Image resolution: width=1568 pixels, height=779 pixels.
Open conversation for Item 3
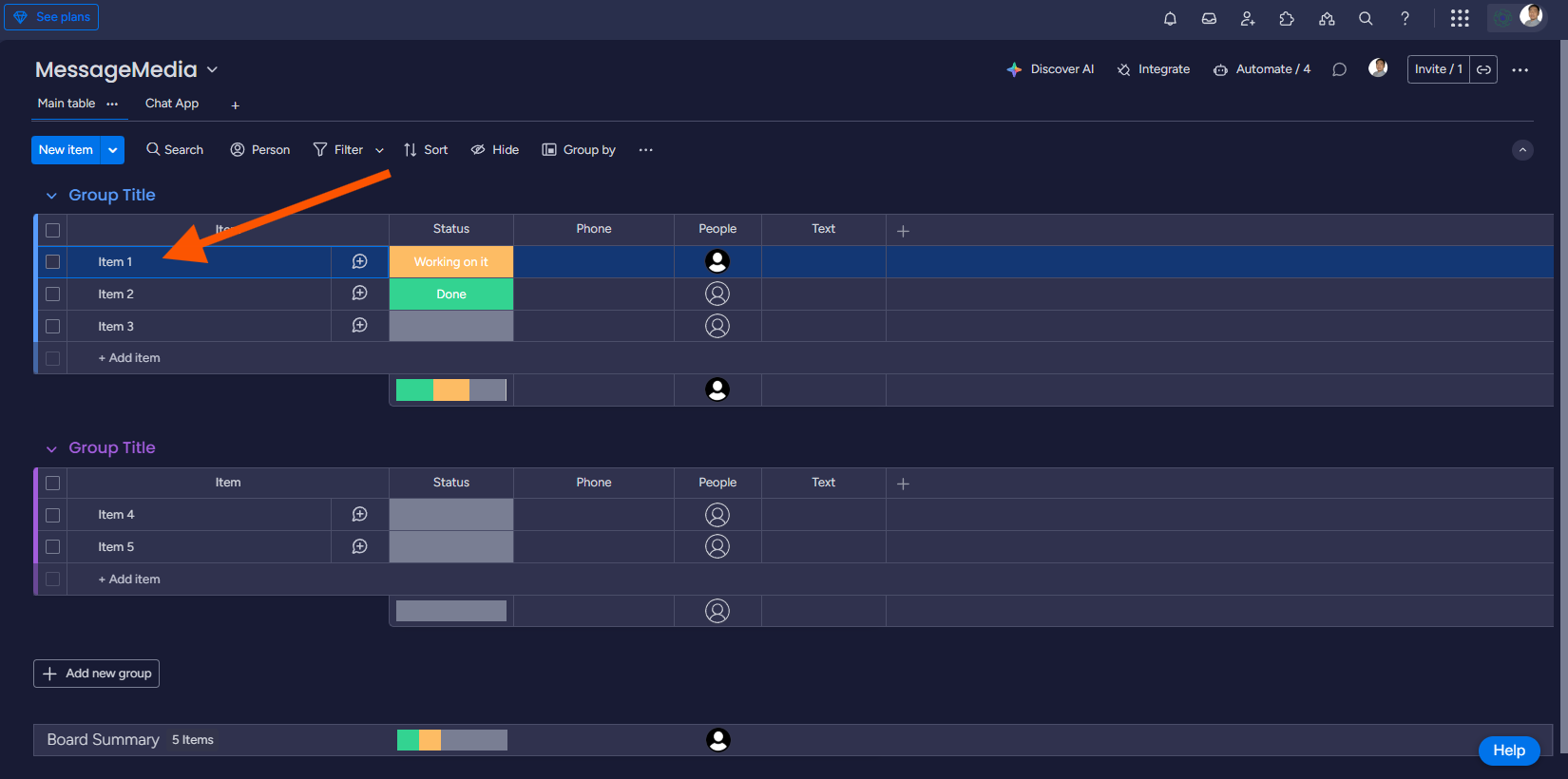[x=359, y=326]
